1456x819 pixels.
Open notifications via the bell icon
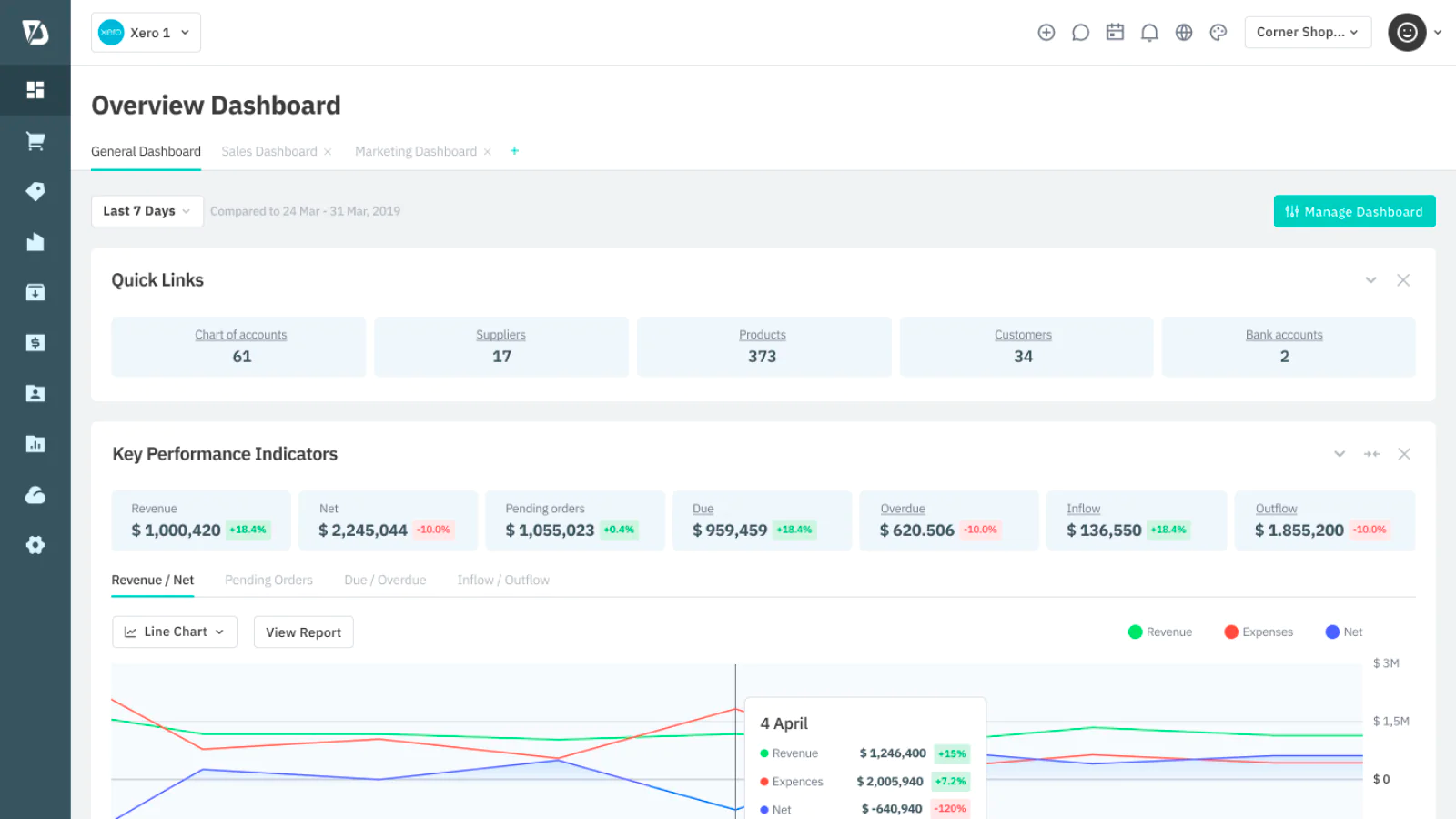tap(1148, 32)
